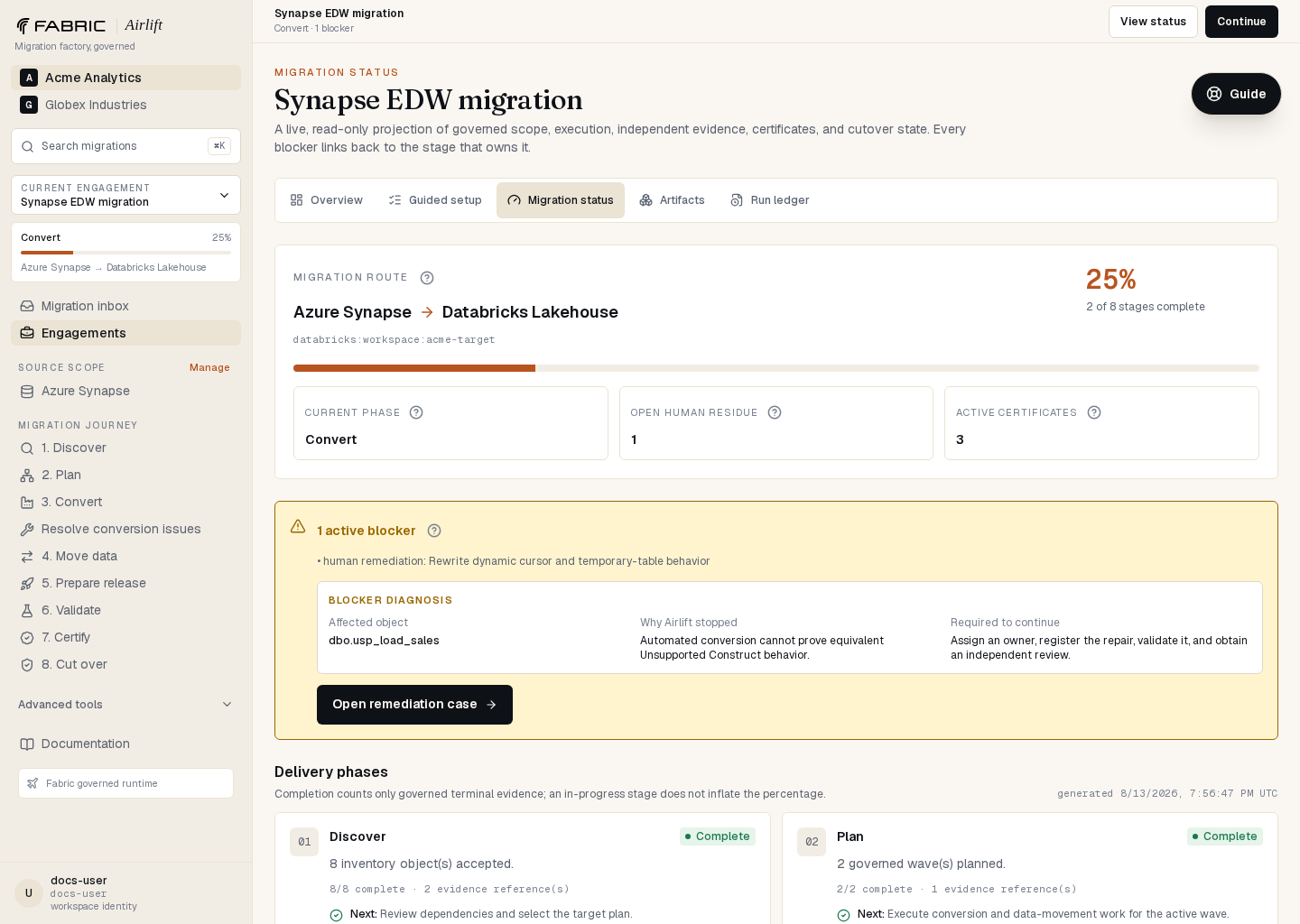Click the search magnifier icon

pyautogui.click(x=28, y=146)
